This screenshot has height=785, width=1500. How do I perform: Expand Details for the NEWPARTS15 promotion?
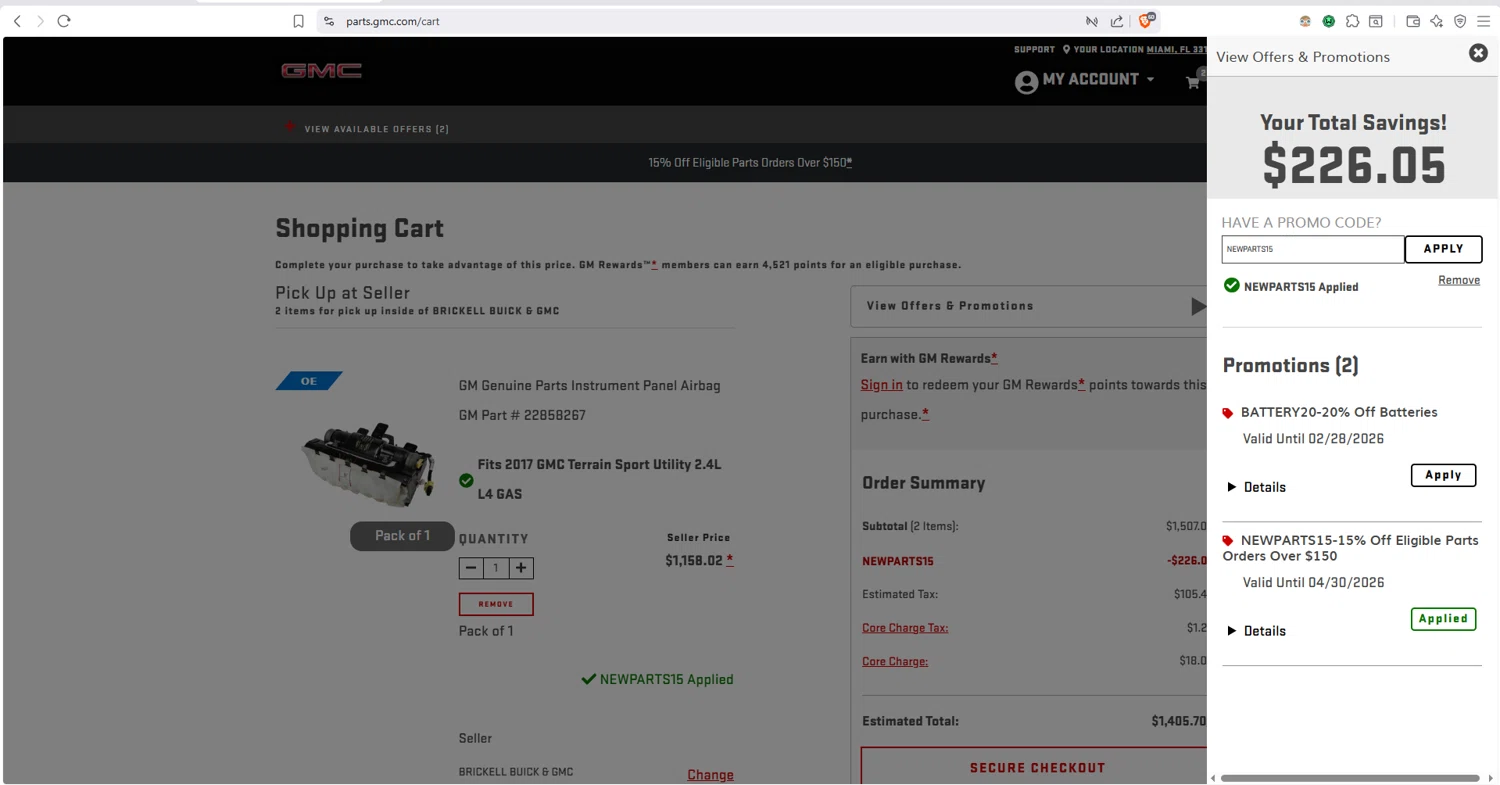click(1257, 631)
